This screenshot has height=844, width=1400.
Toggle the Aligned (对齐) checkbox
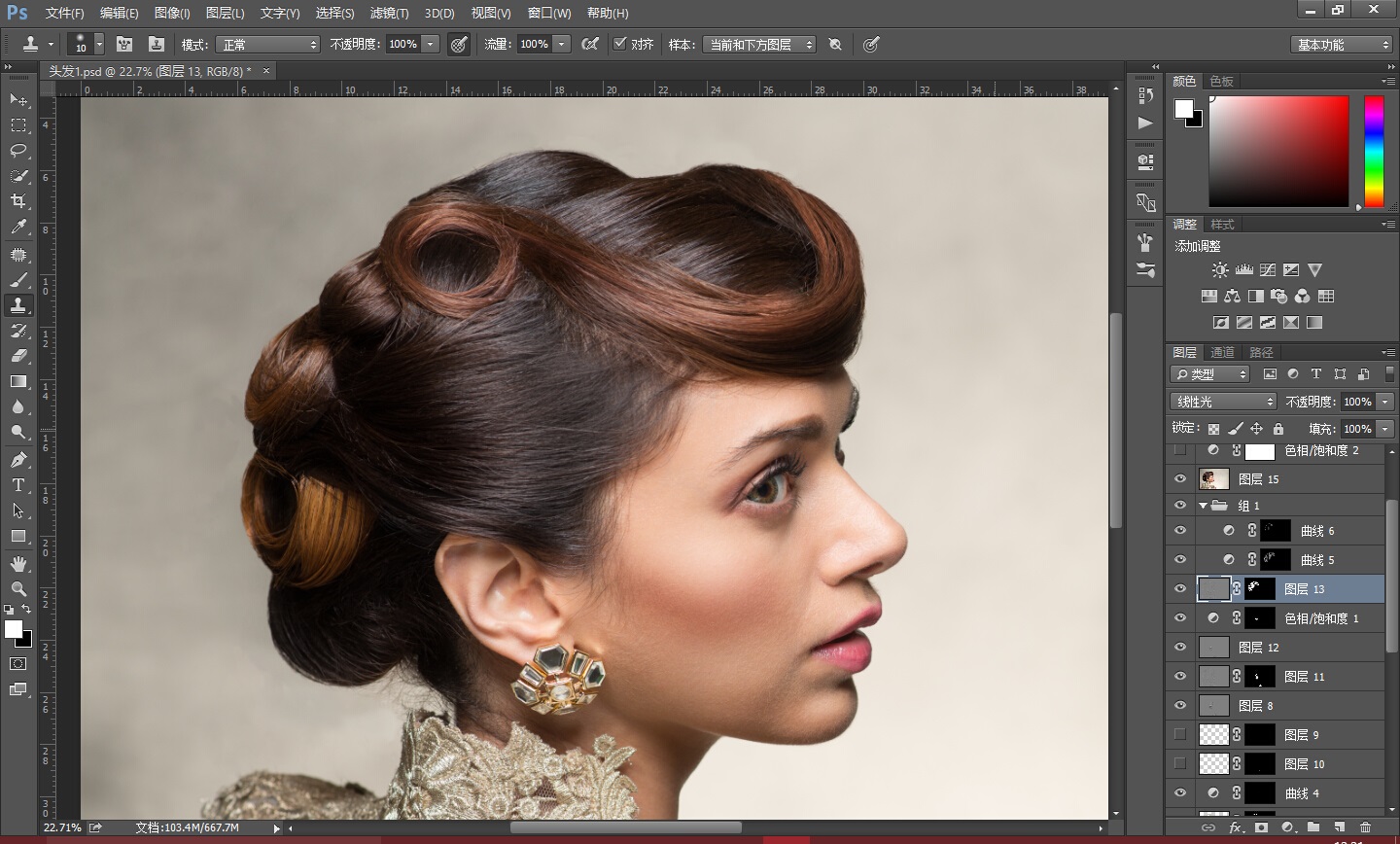(x=619, y=44)
